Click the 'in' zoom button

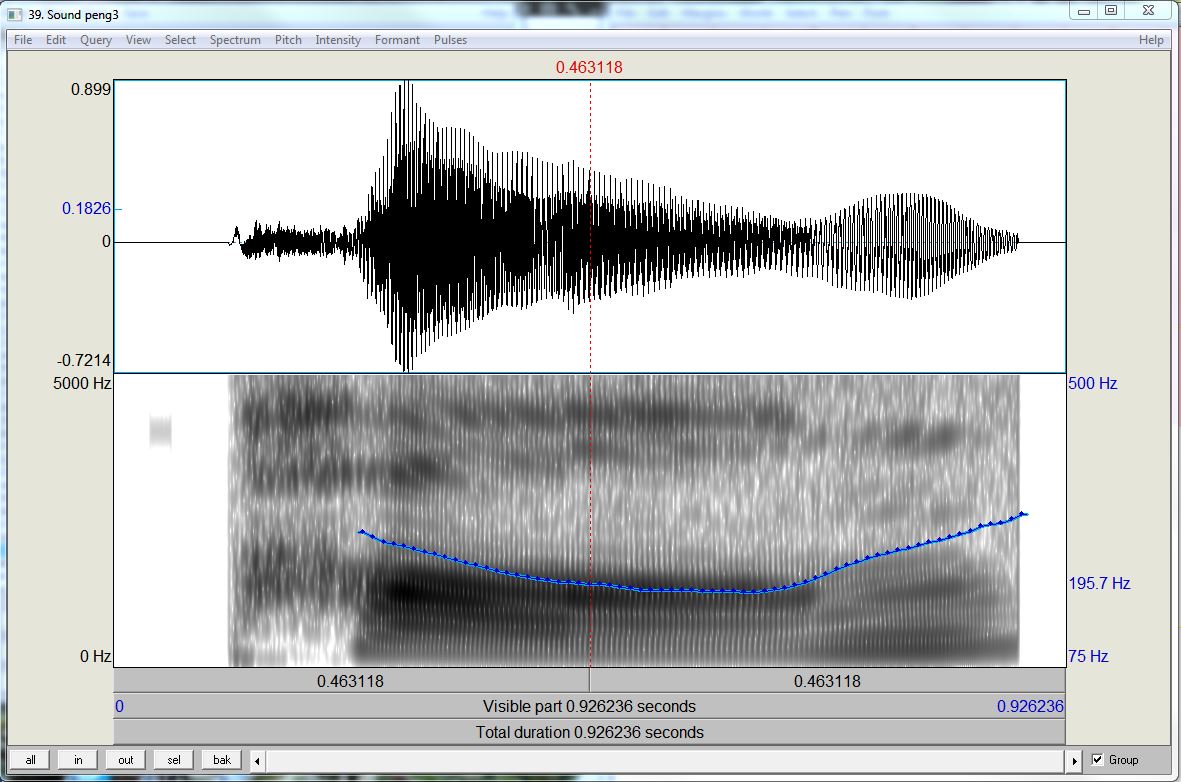tap(78, 760)
